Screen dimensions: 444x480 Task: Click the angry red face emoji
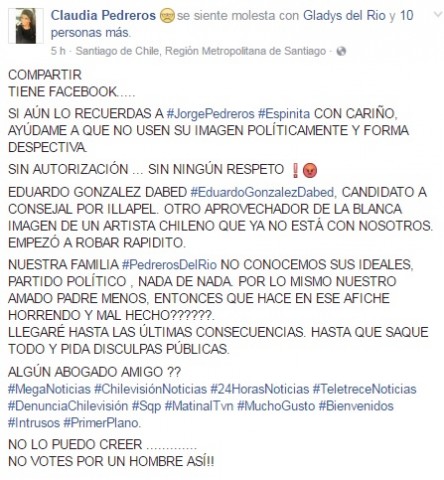point(310,170)
